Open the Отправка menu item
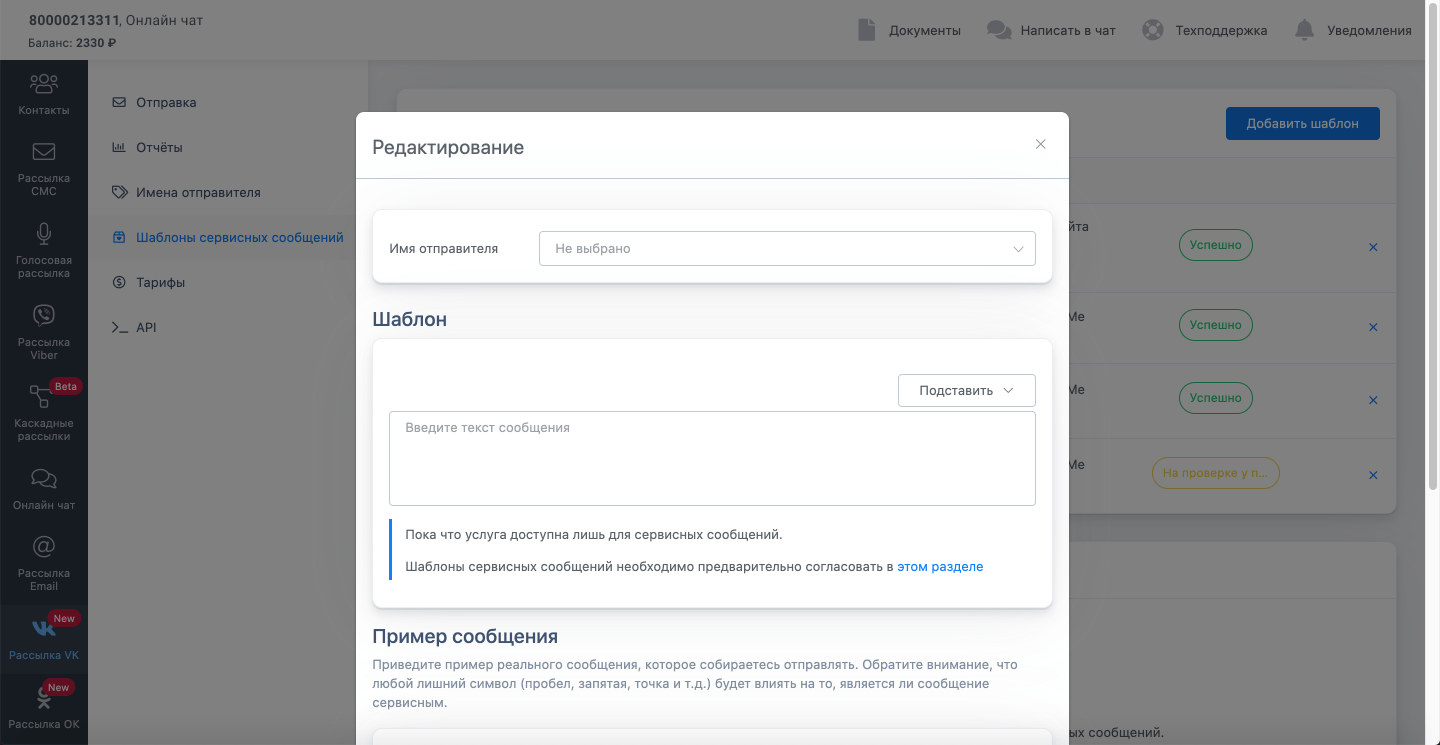The height and width of the screenshot is (745, 1440). tap(165, 102)
